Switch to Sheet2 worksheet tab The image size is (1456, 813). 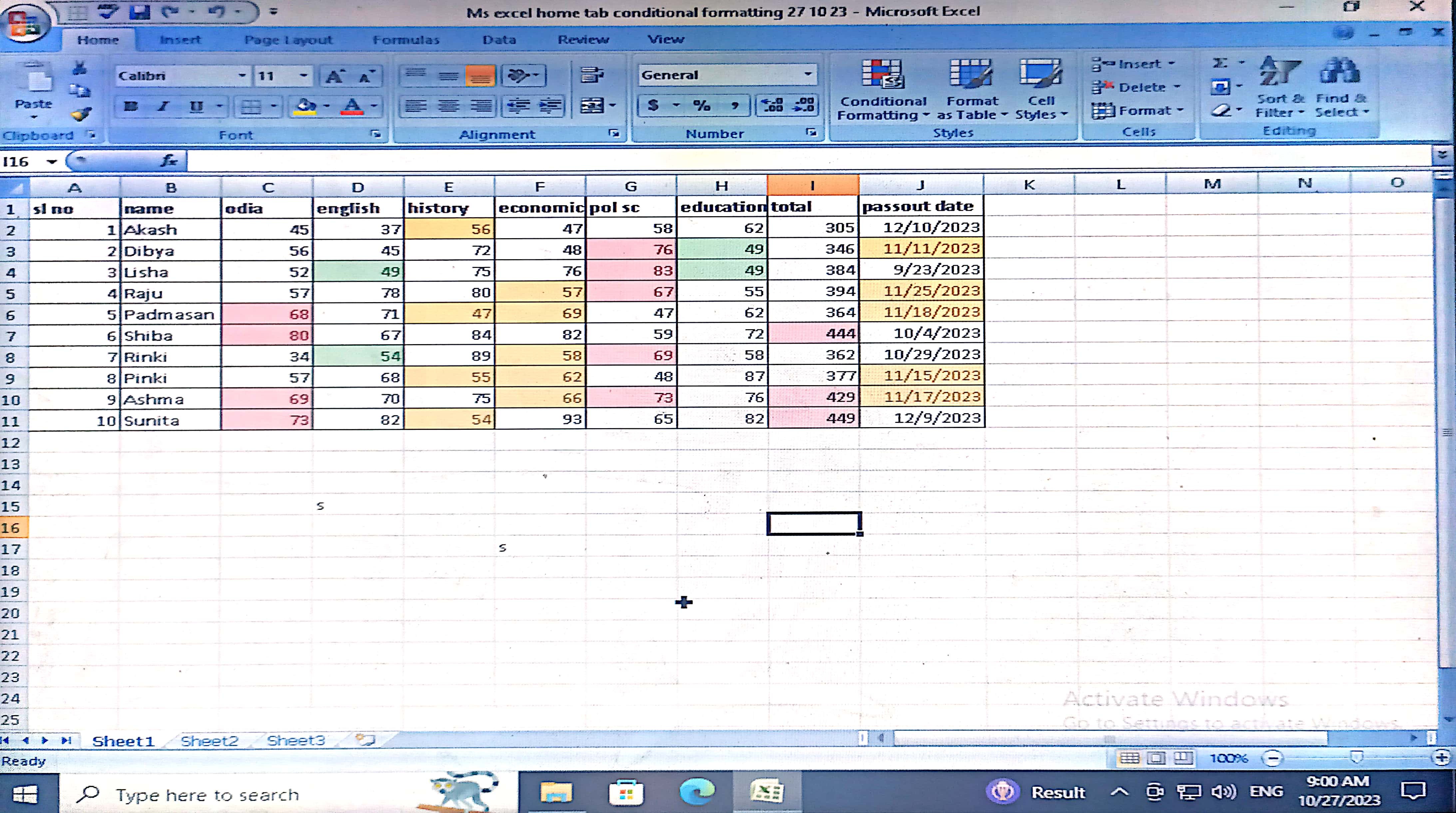pos(209,741)
